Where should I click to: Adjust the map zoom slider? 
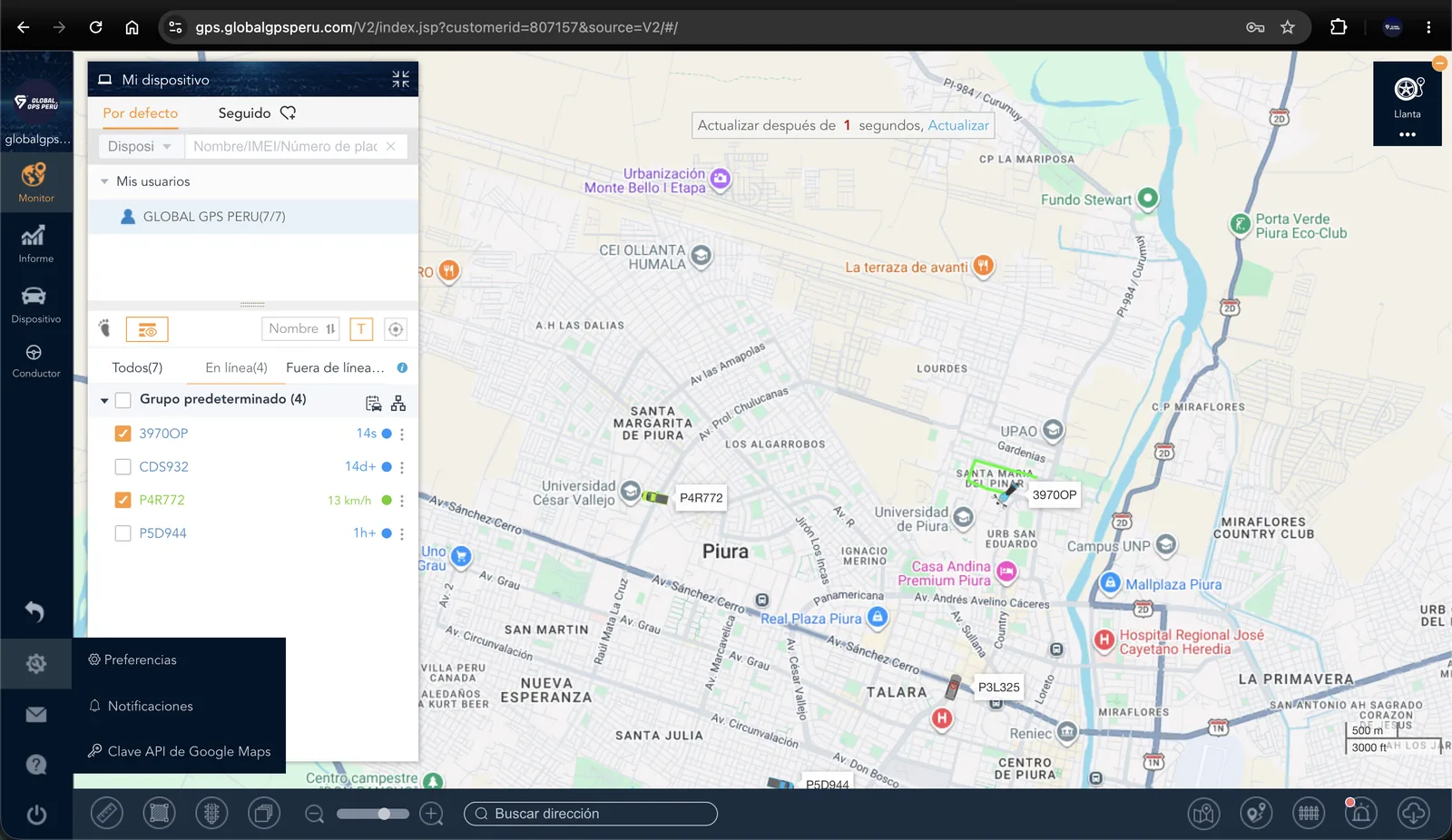373,814
